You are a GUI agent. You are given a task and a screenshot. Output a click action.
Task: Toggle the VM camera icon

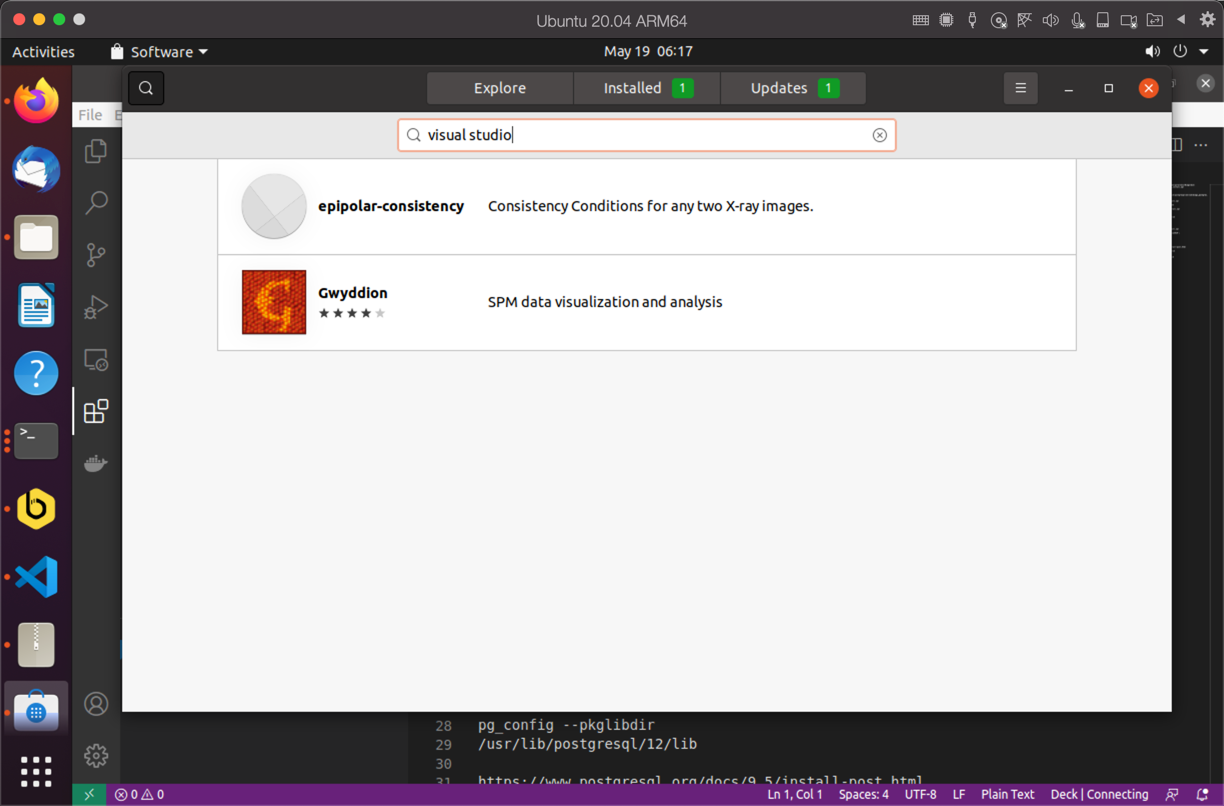[1128, 20]
